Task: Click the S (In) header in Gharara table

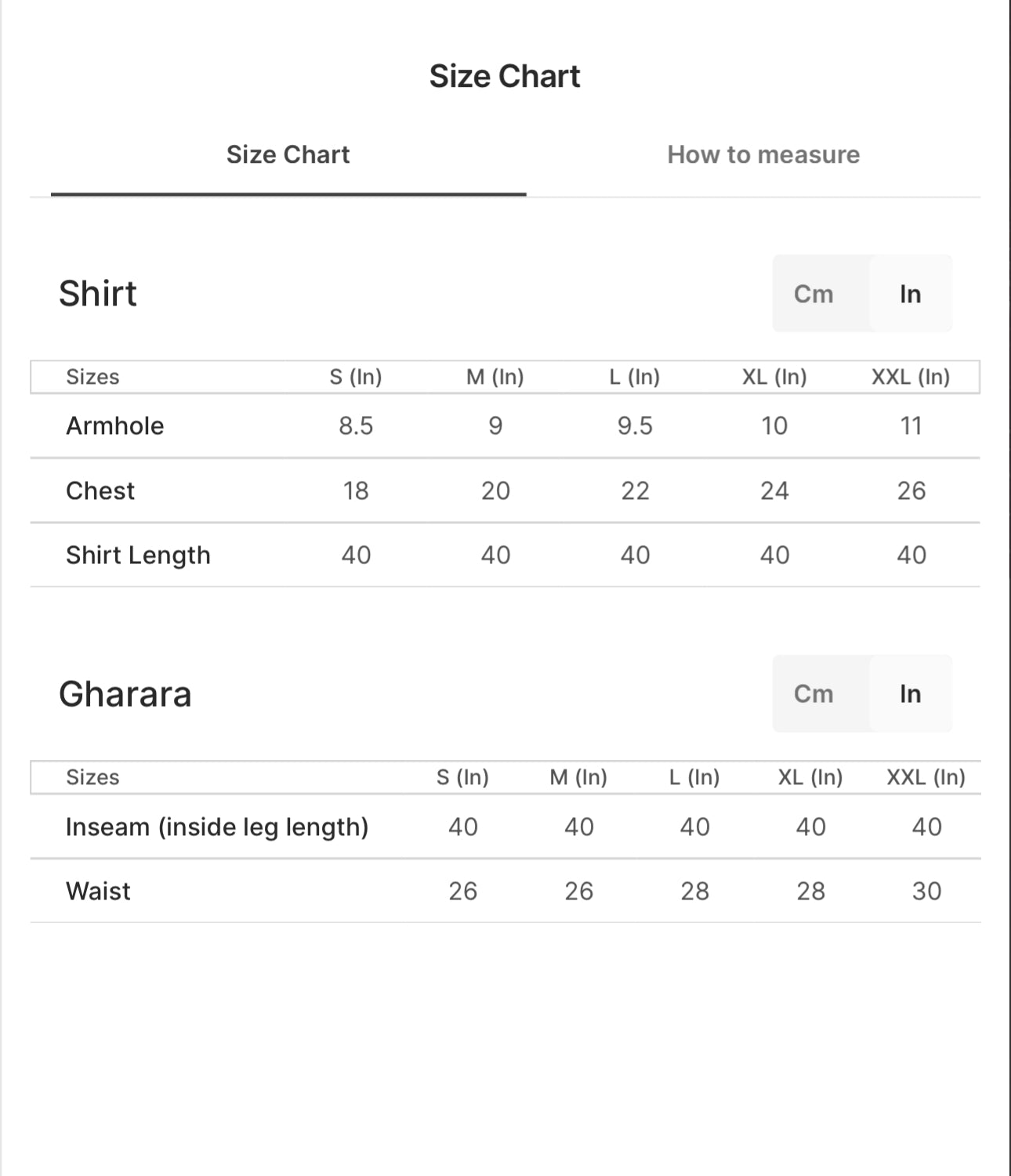Action: (x=462, y=777)
